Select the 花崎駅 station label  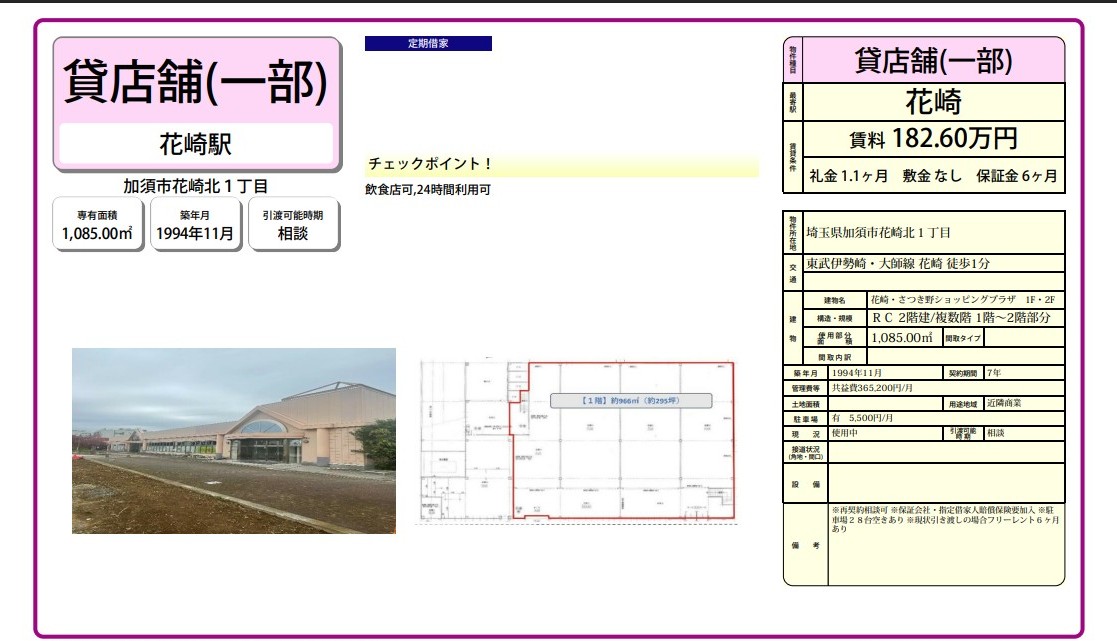[x=196, y=144]
